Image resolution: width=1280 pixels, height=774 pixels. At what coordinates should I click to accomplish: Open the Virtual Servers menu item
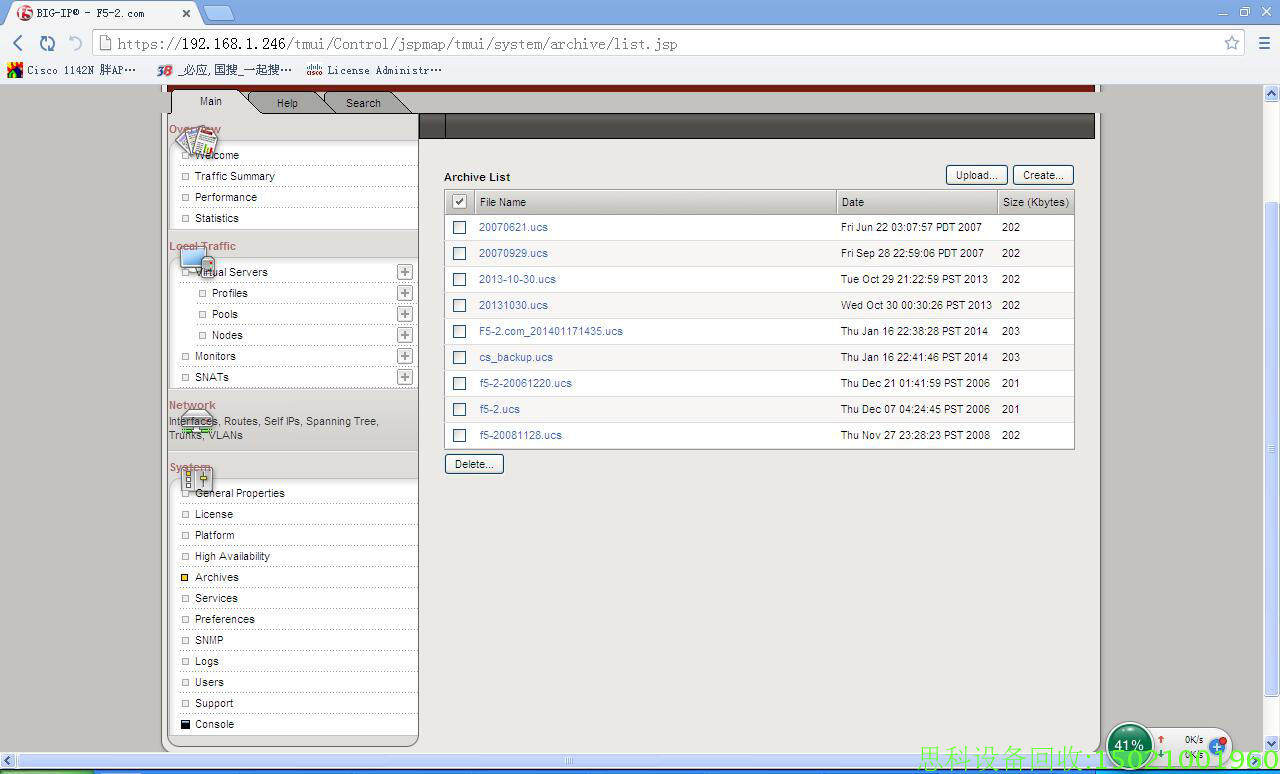pyautogui.click(x=232, y=272)
